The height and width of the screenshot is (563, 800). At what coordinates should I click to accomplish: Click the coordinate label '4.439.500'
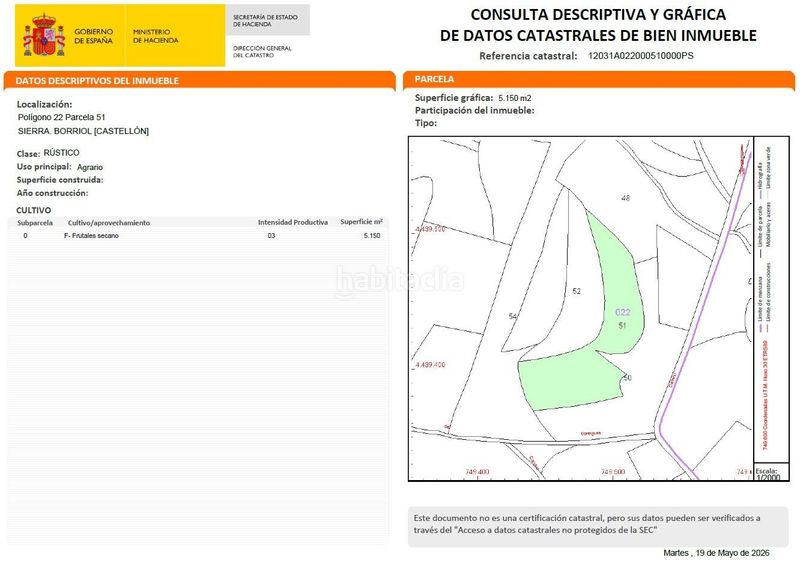point(430,229)
